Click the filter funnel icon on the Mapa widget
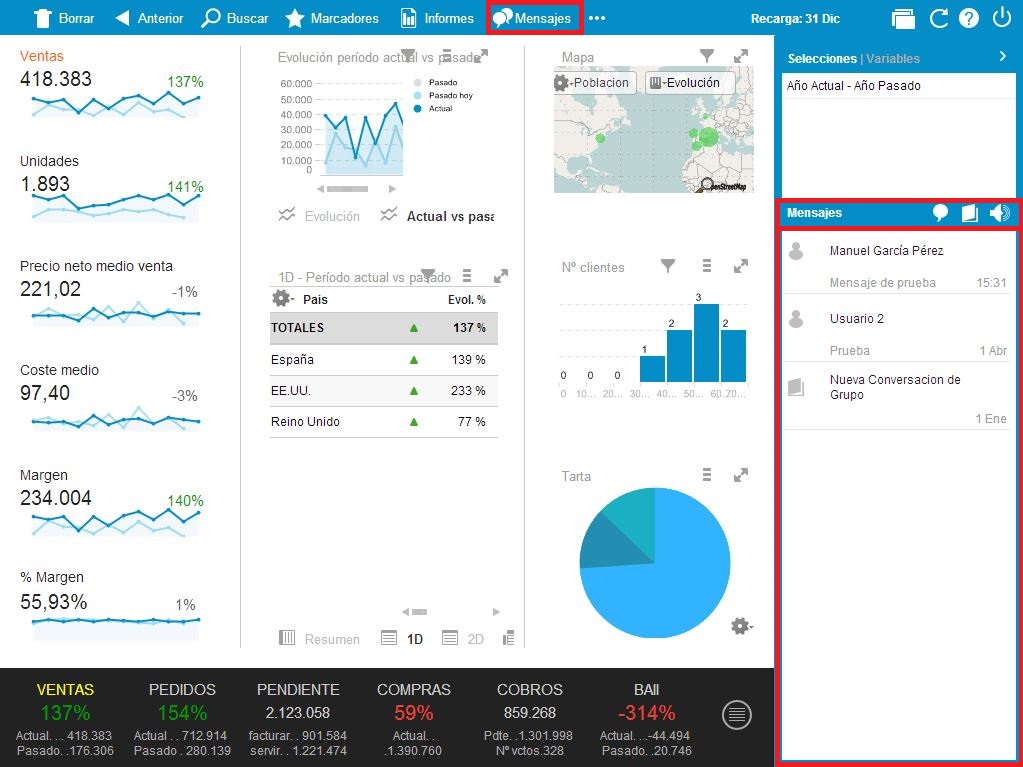 point(707,57)
